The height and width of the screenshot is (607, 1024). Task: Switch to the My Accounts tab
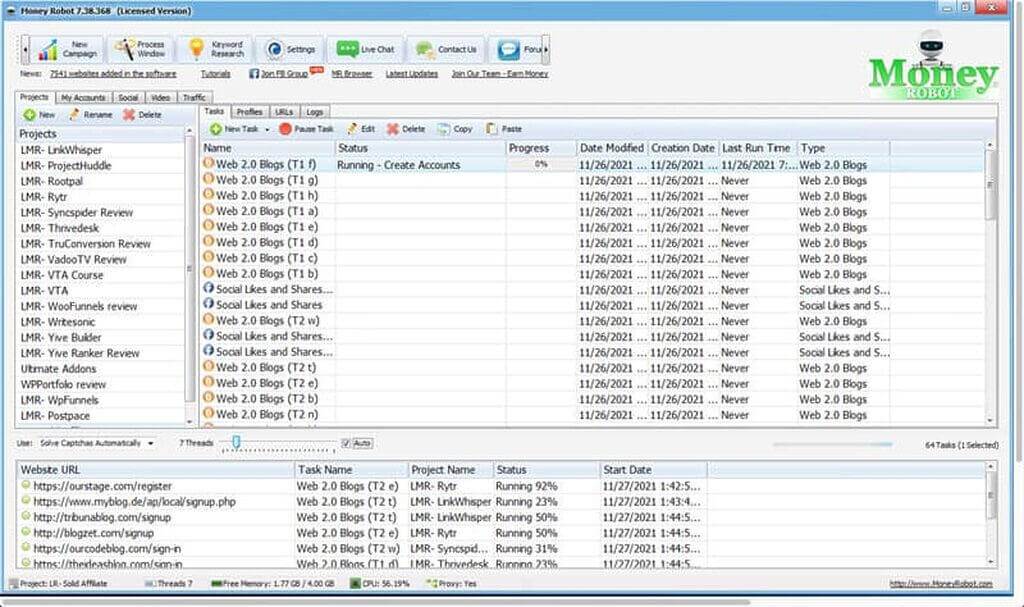pyautogui.click(x=83, y=97)
